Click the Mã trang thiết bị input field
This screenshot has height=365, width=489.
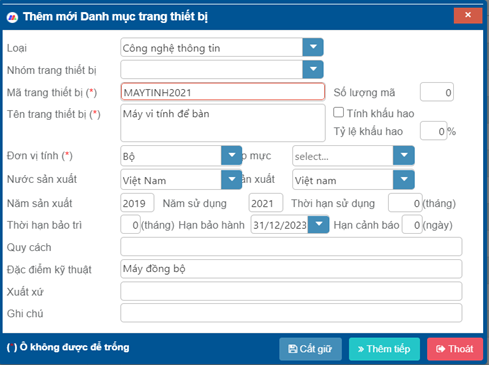223,92
